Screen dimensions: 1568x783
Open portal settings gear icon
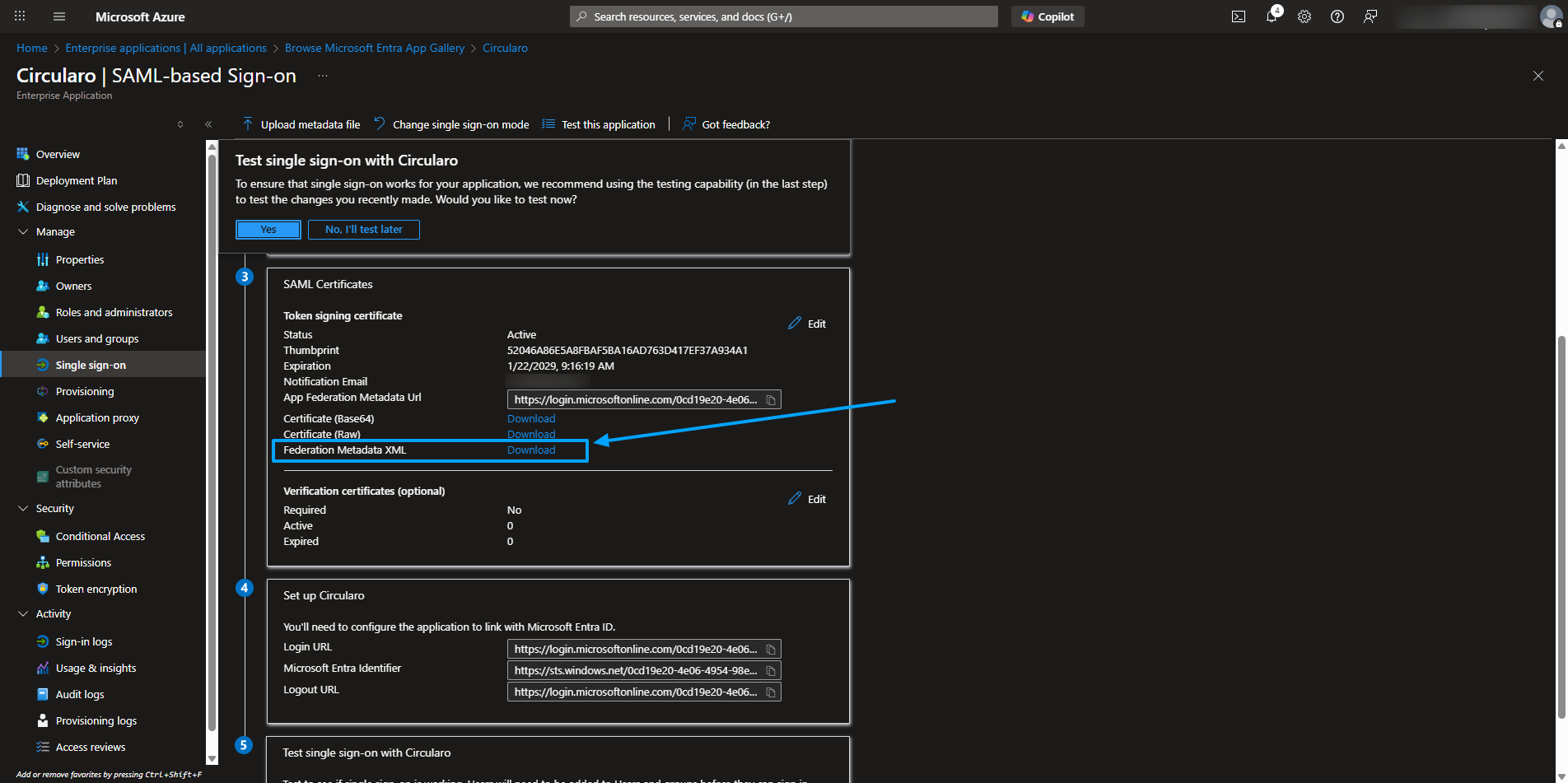tap(1304, 16)
